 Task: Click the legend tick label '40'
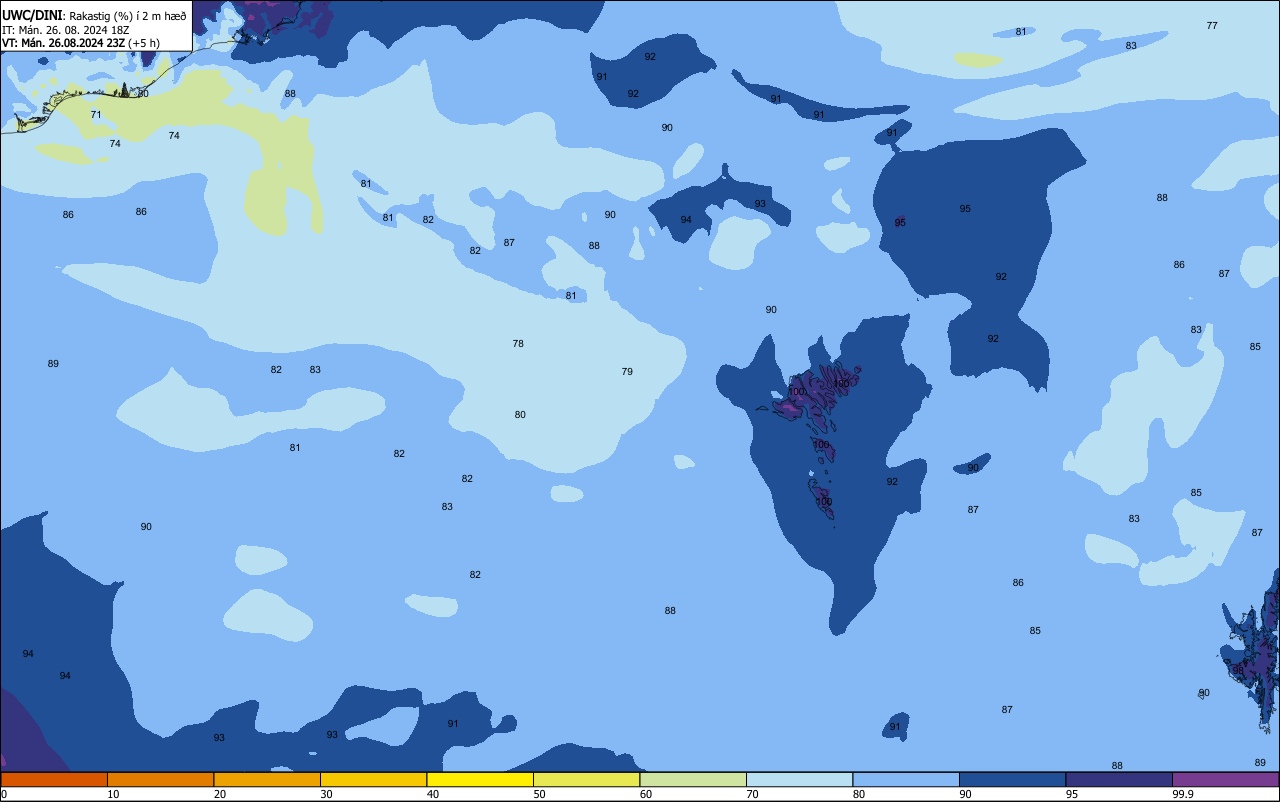433,794
